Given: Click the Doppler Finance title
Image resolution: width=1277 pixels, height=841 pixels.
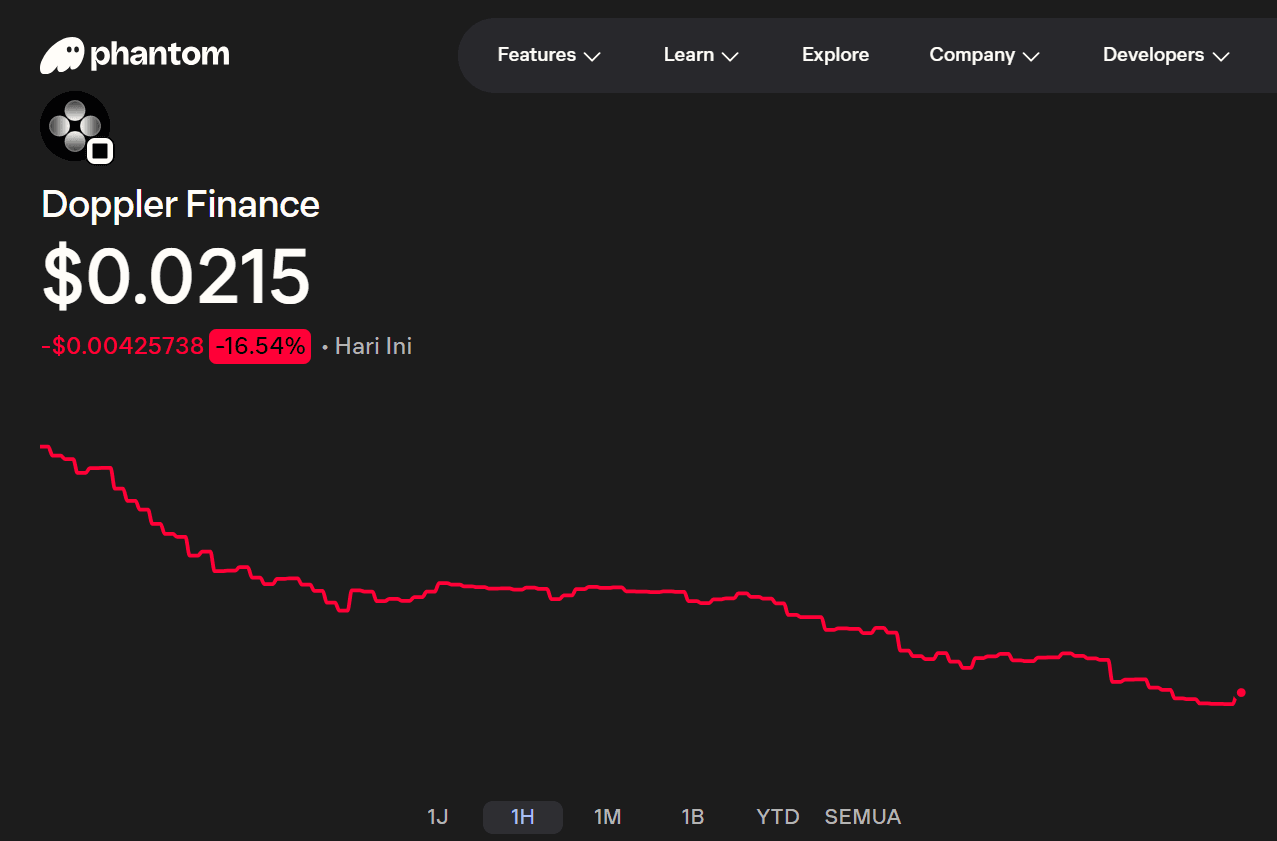Looking at the screenshot, I should tap(181, 204).
